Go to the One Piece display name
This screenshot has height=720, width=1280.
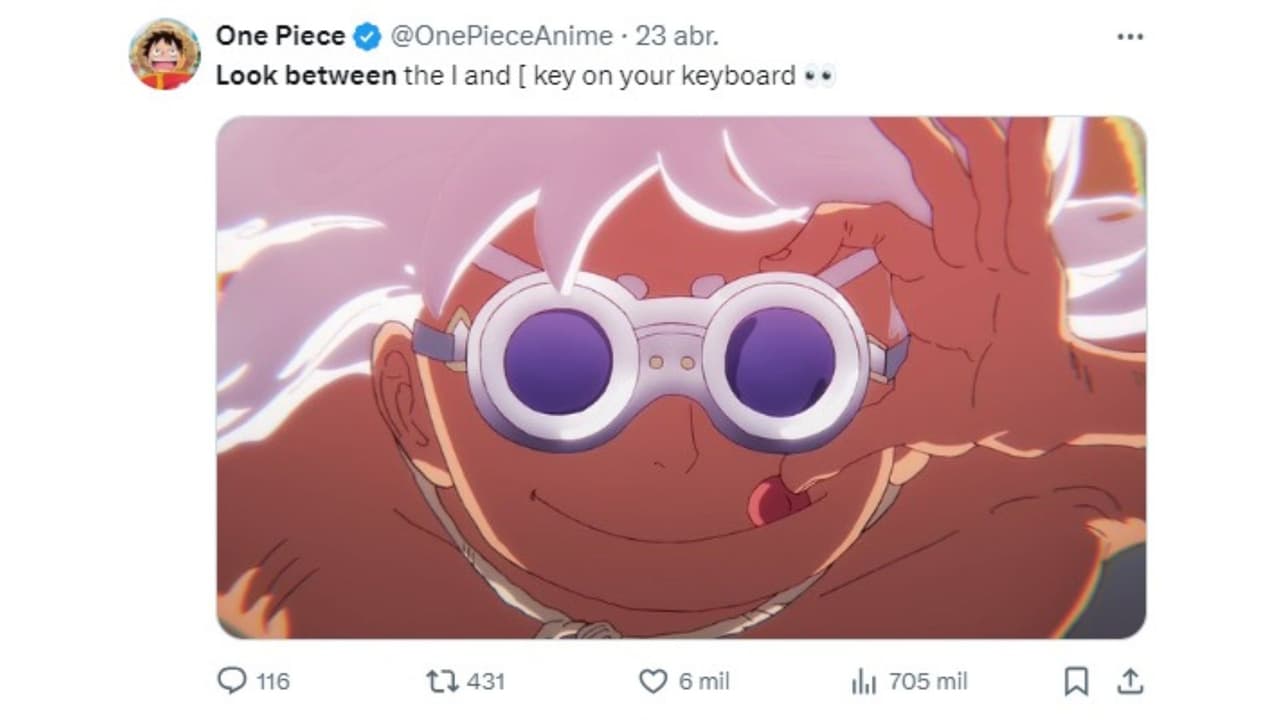[x=280, y=37]
